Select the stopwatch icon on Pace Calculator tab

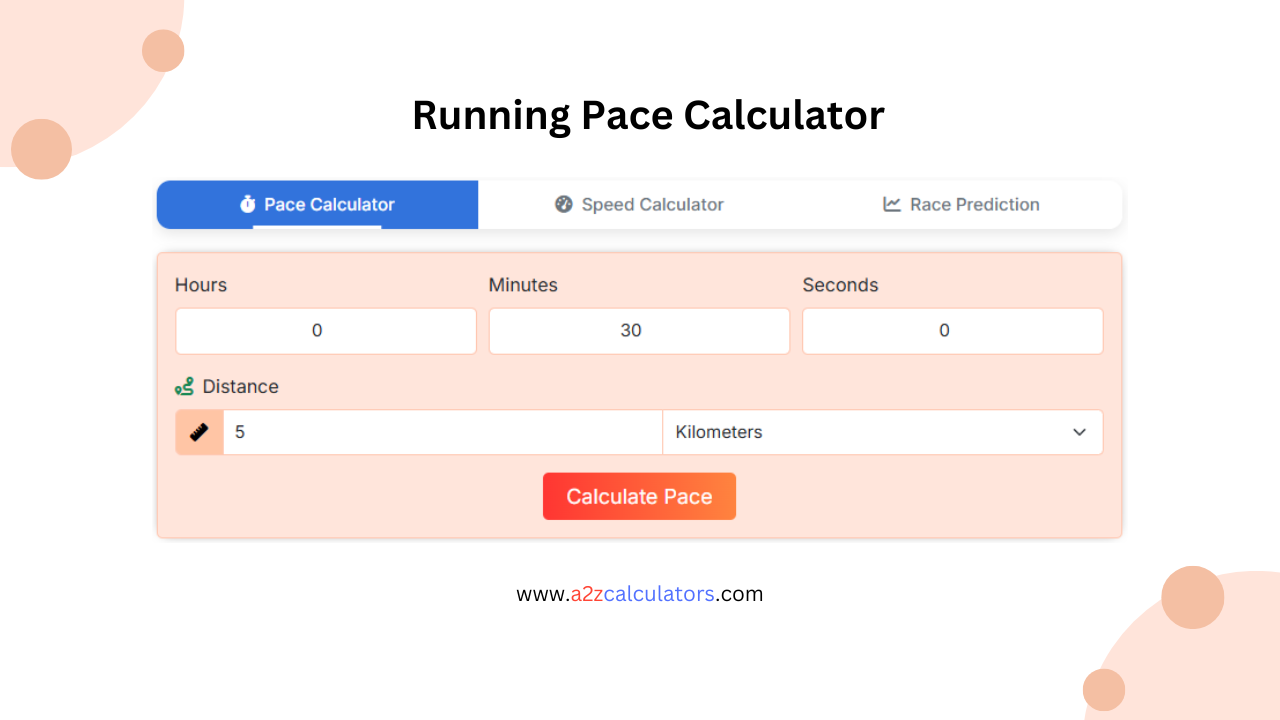247,204
